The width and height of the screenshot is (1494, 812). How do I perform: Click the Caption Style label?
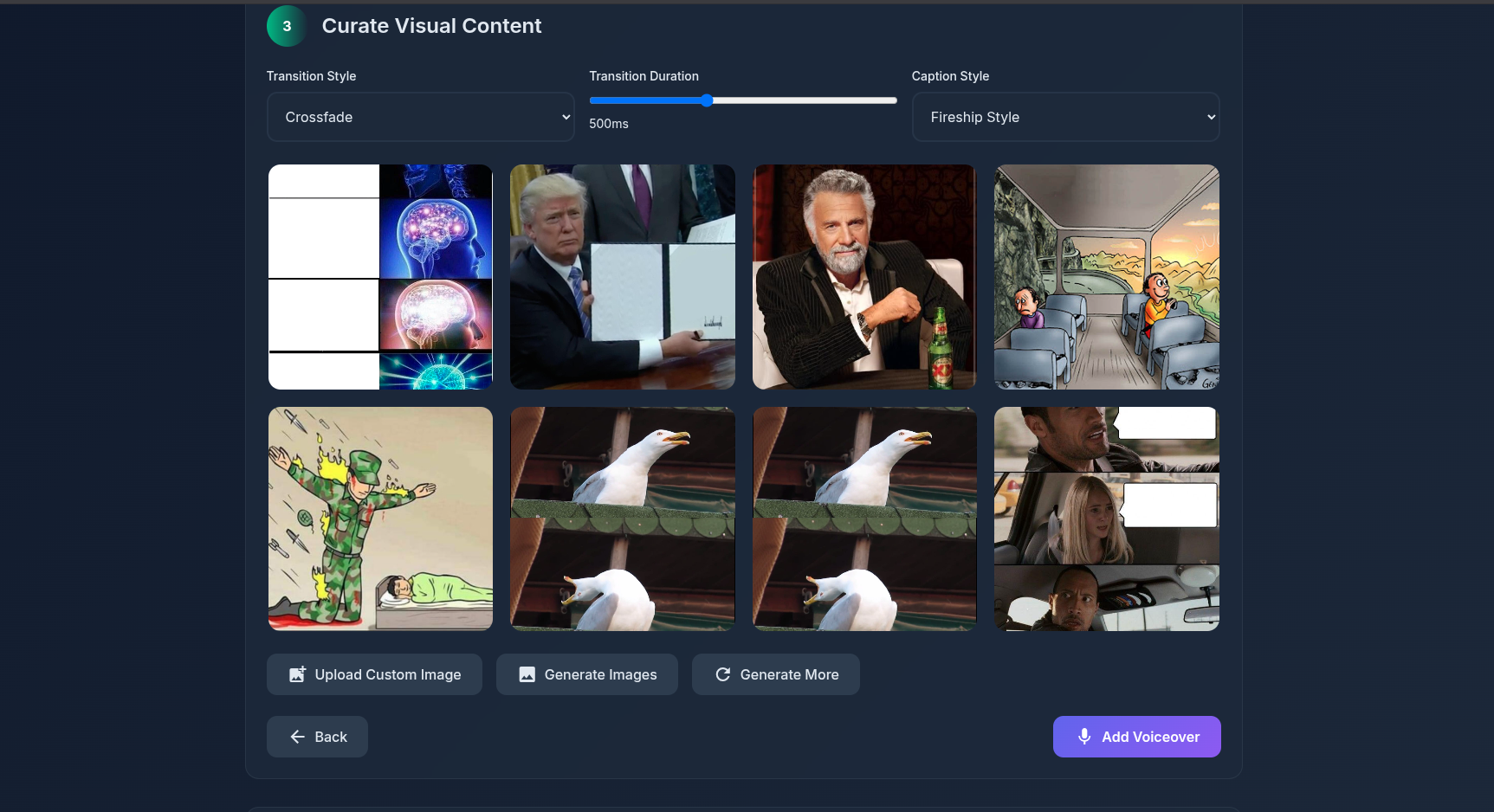click(950, 76)
